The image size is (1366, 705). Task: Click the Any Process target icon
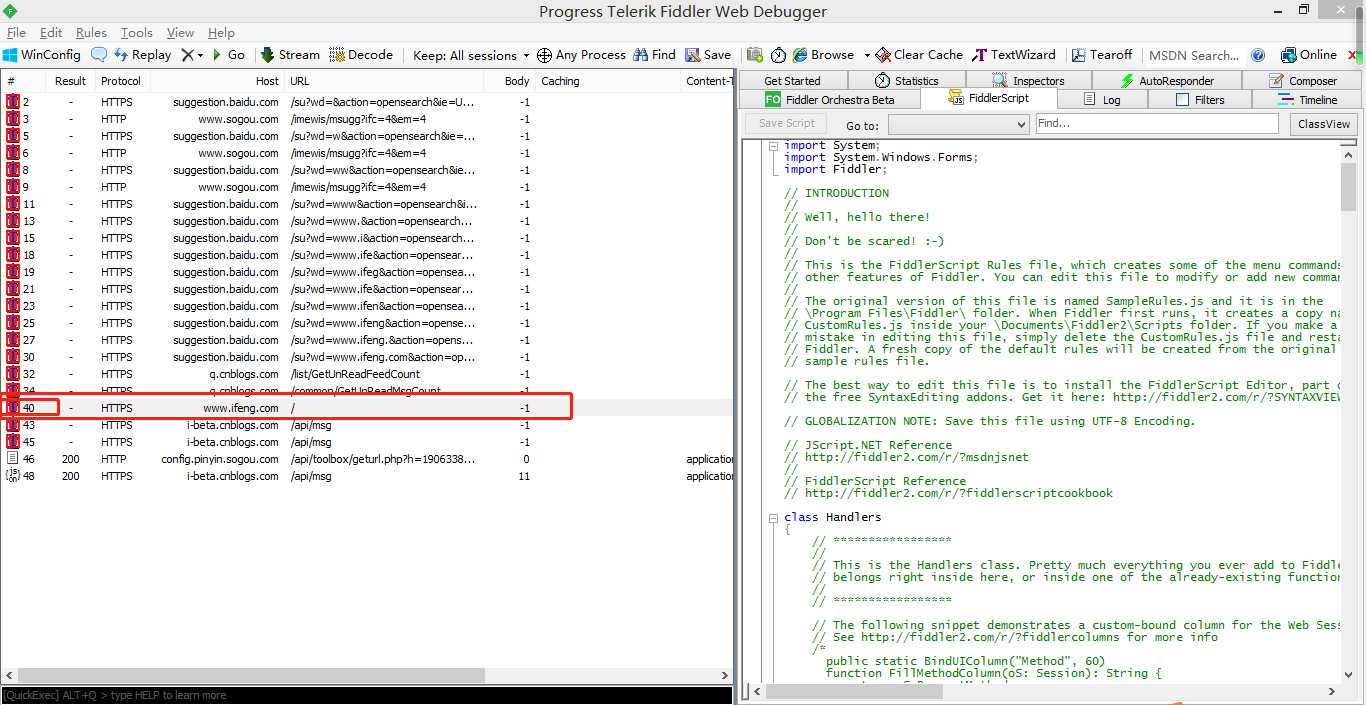point(544,55)
